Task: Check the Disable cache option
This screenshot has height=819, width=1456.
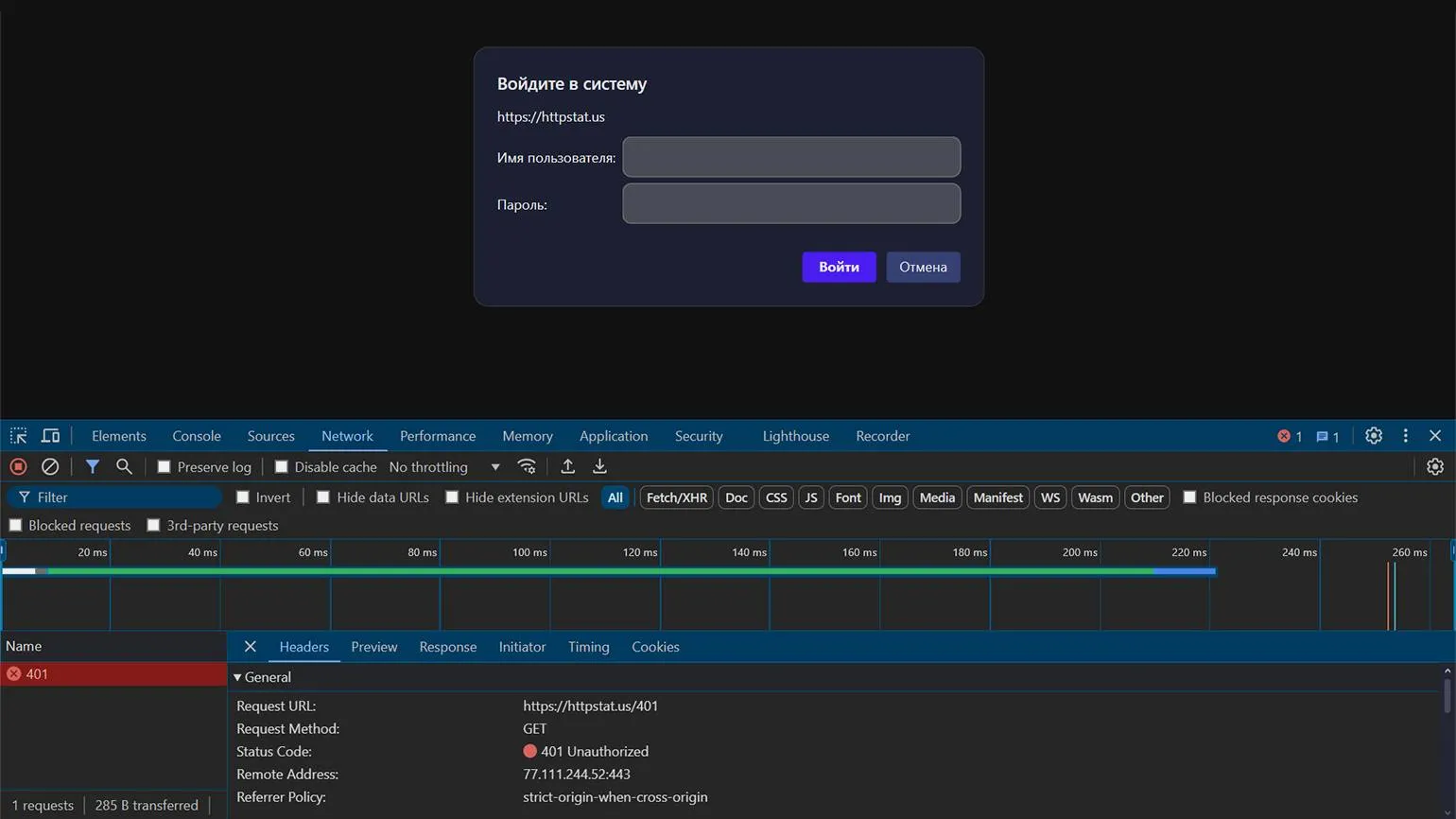Action: [281, 467]
